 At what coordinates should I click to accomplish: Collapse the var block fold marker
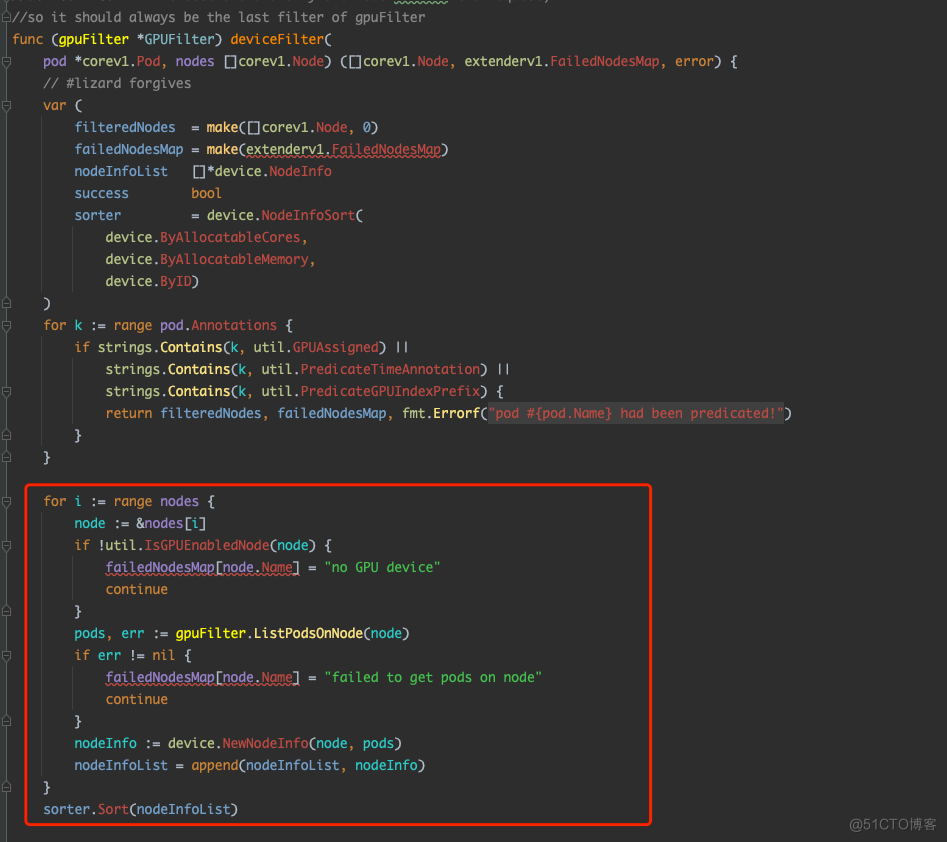point(7,106)
